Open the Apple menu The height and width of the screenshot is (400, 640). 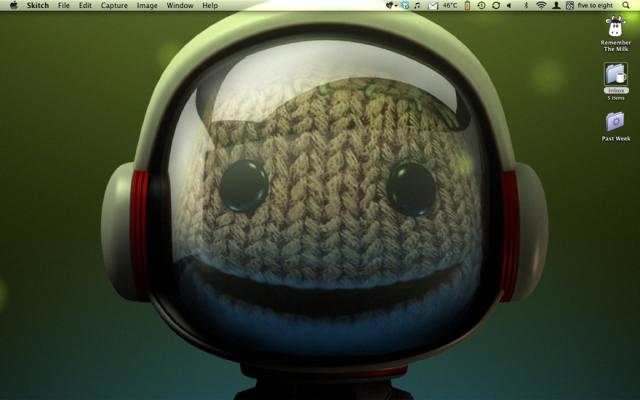coord(13,5)
